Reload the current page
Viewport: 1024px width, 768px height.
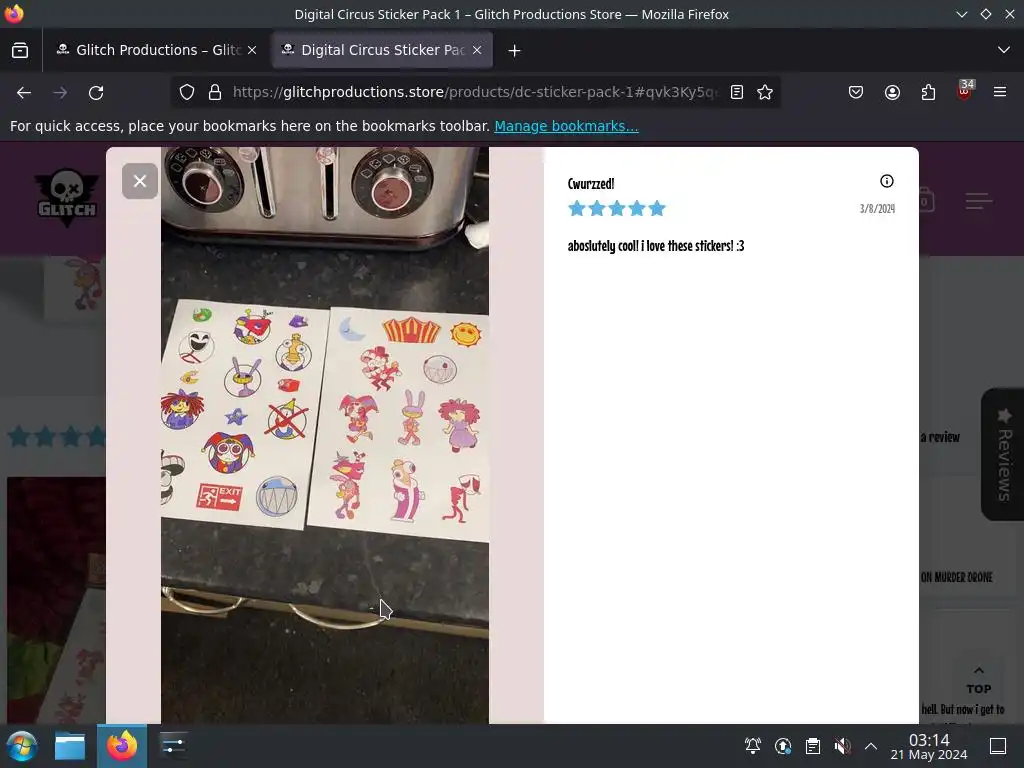[x=96, y=93]
